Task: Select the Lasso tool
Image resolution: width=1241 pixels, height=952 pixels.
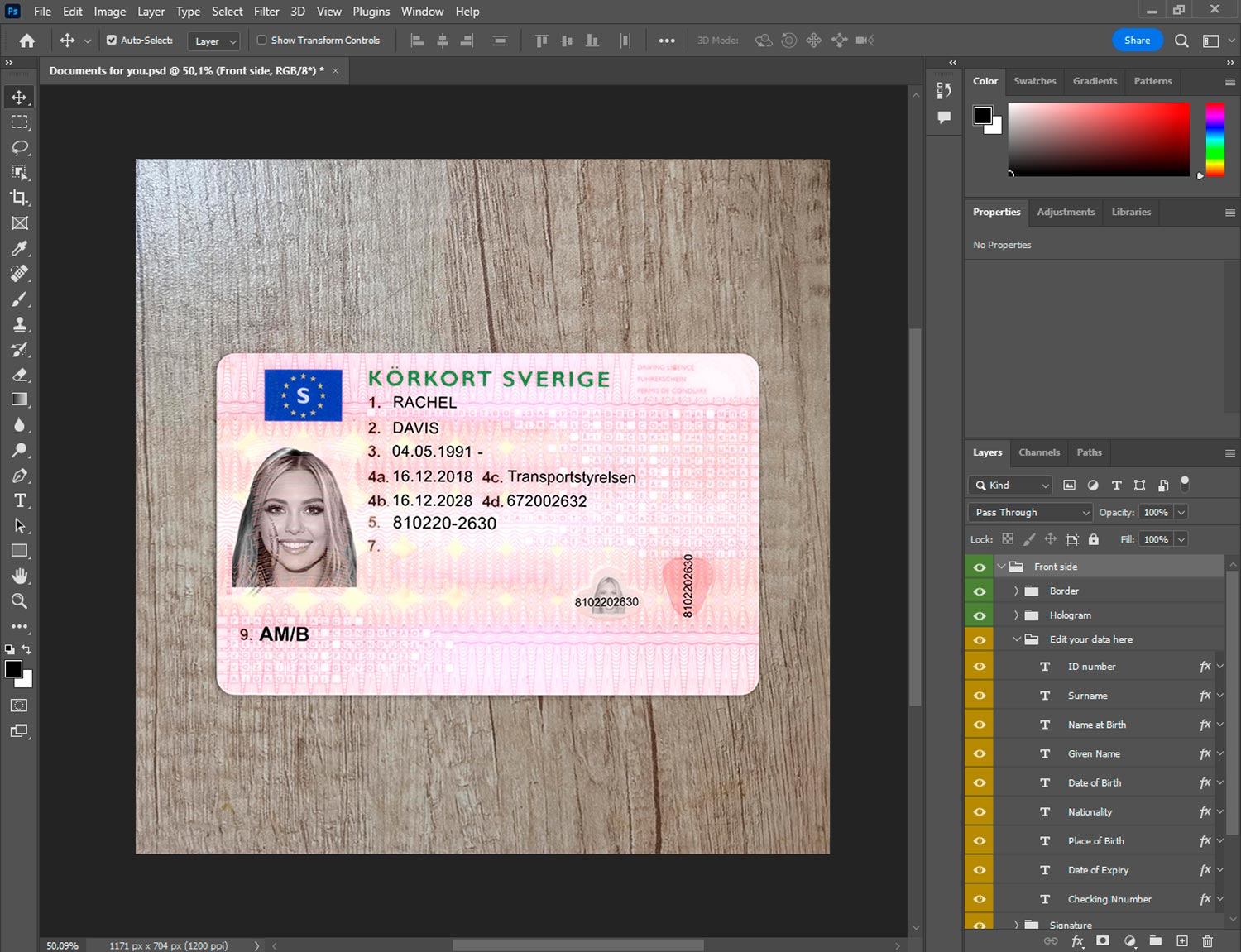Action: click(19, 148)
